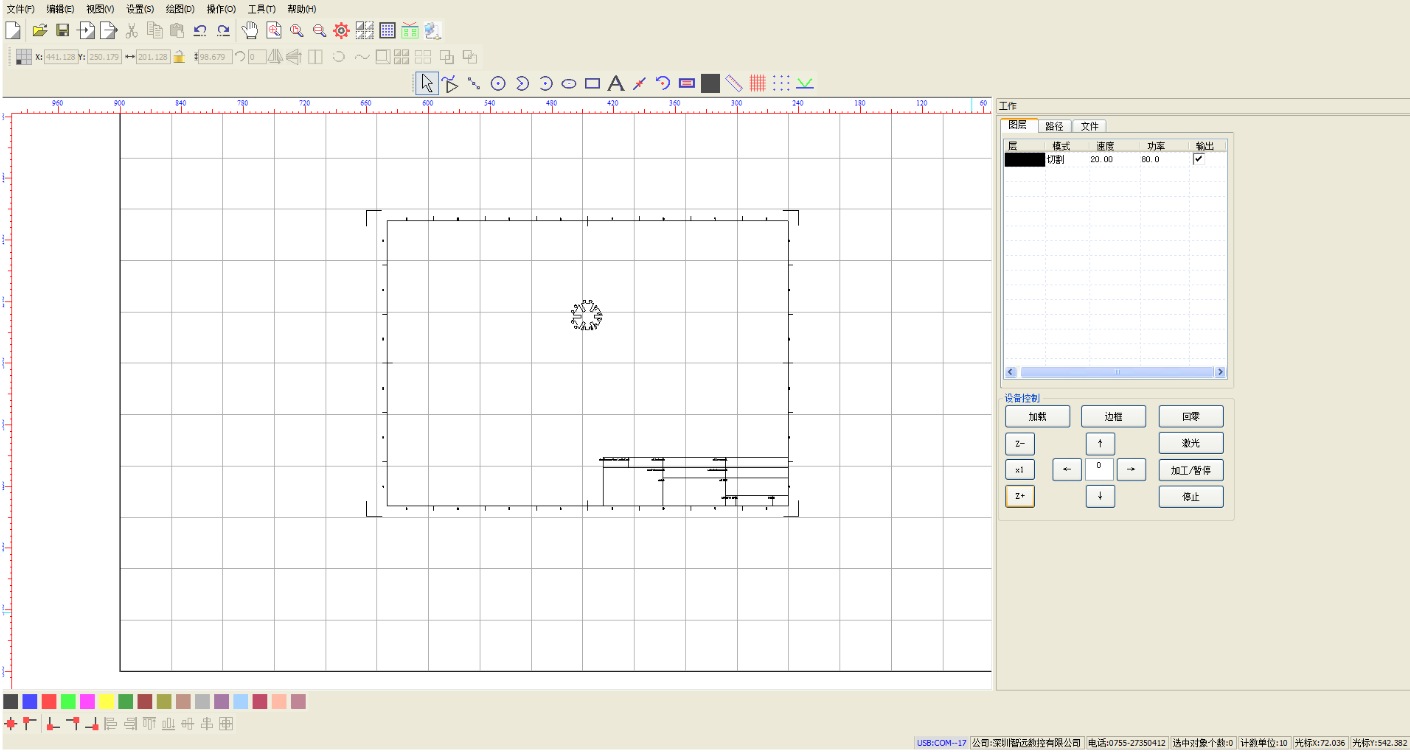Click the red grid lines icon
This screenshot has width=1410, height=752.
tap(758, 83)
